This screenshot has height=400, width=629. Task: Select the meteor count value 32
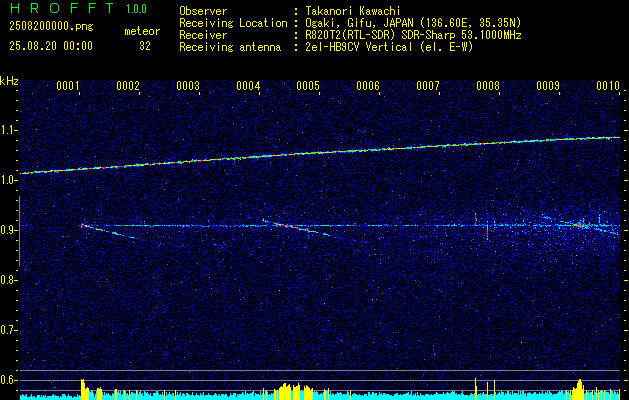(x=145, y=46)
